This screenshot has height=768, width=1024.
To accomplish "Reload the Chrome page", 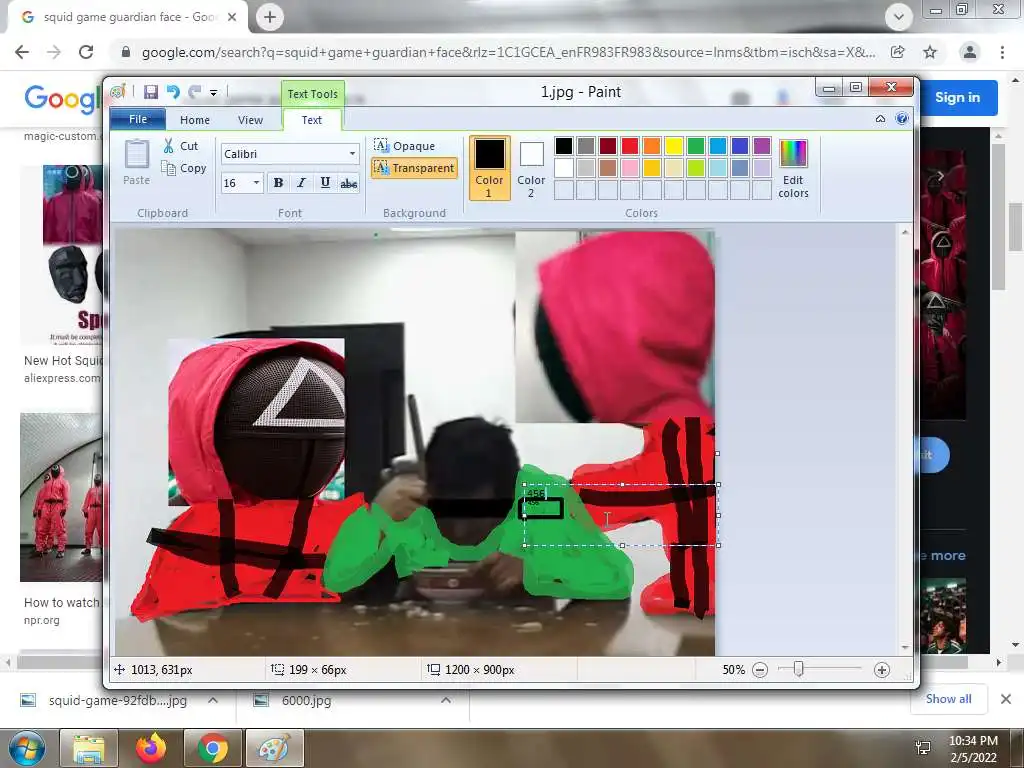I will (86, 52).
